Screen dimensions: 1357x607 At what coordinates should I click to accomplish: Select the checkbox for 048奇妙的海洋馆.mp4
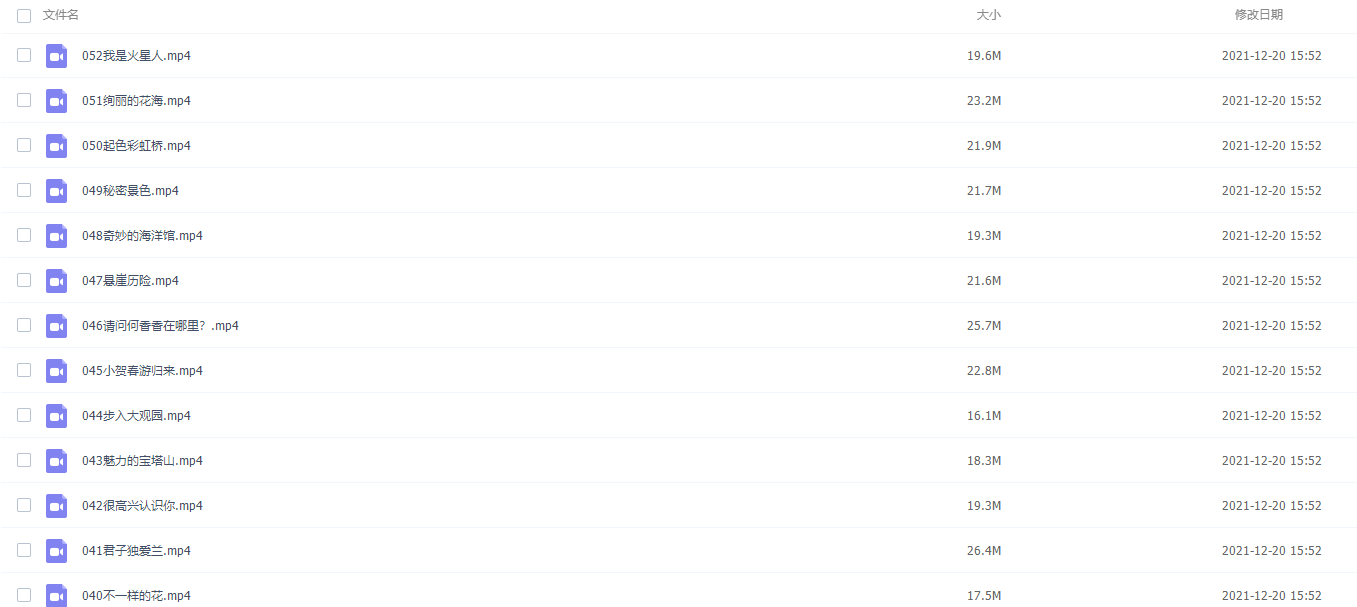click(24, 235)
